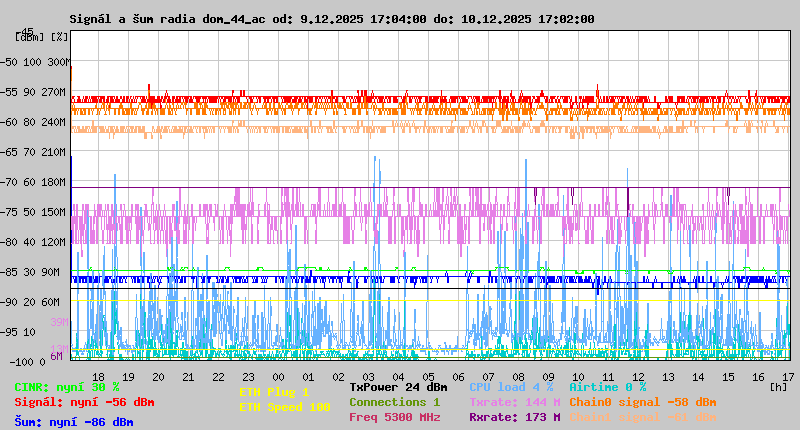Click the '210M' y-axis label
Image resolution: width=800 pixels, height=430 pixels.
click(53, 152)
